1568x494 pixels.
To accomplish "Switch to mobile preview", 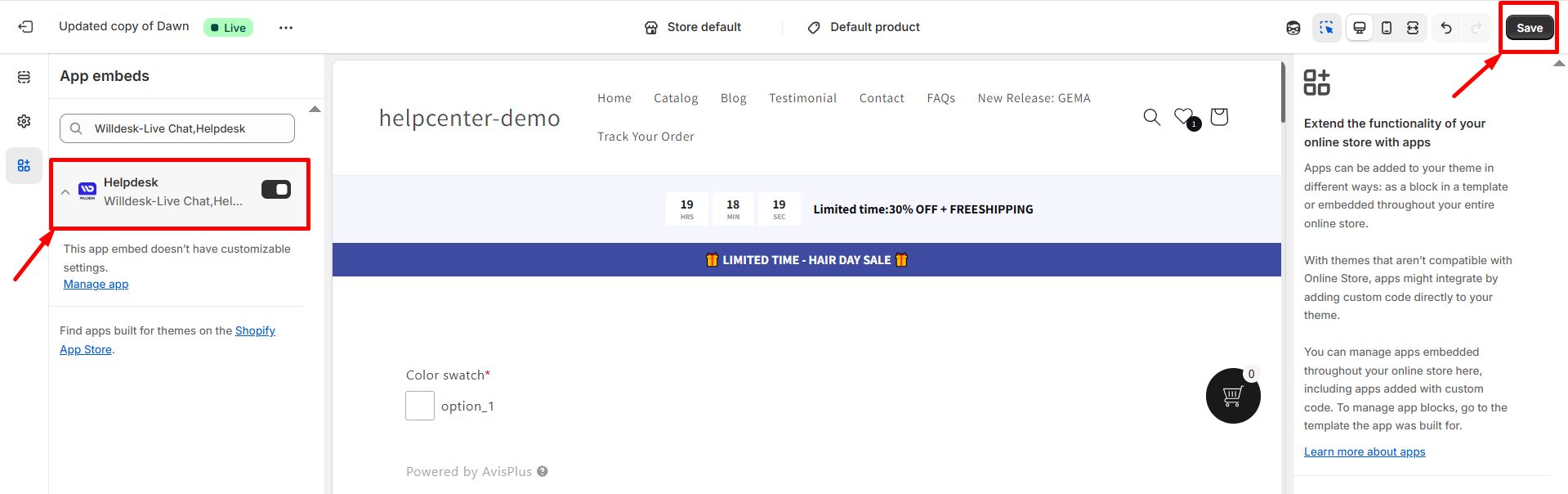I will tap(1386, 28).
